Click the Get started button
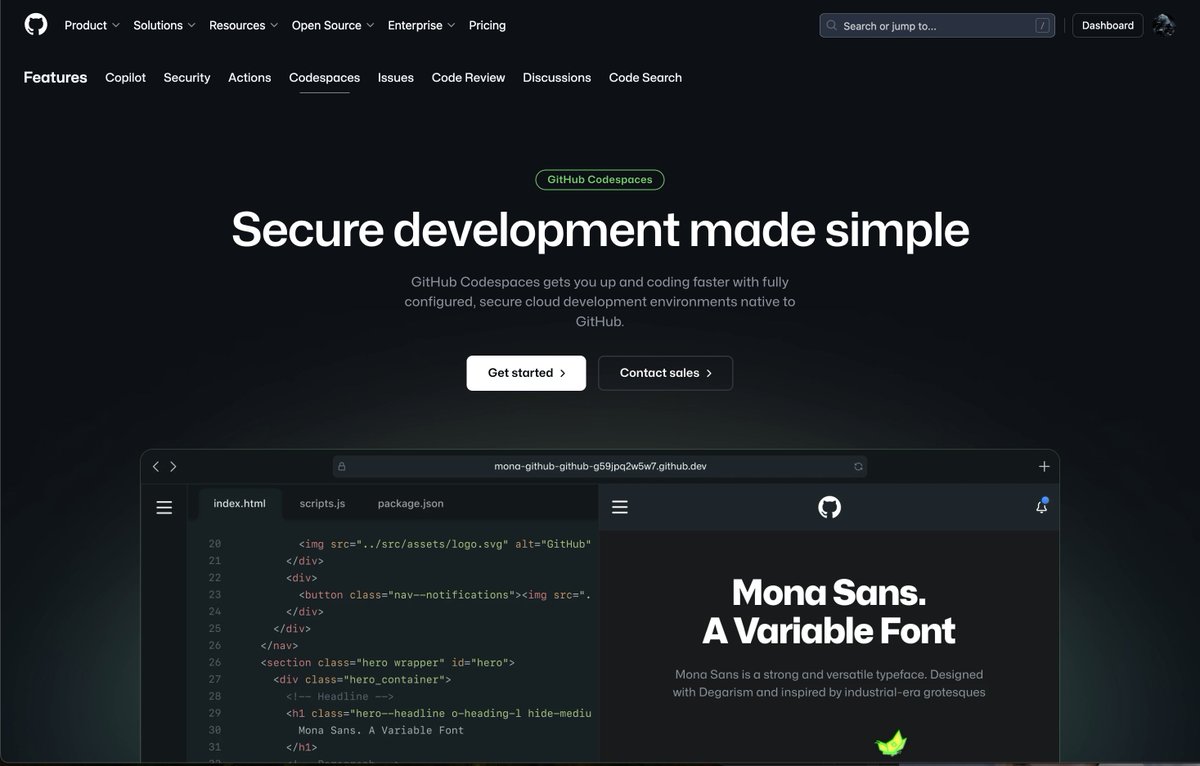 [526, 373]
